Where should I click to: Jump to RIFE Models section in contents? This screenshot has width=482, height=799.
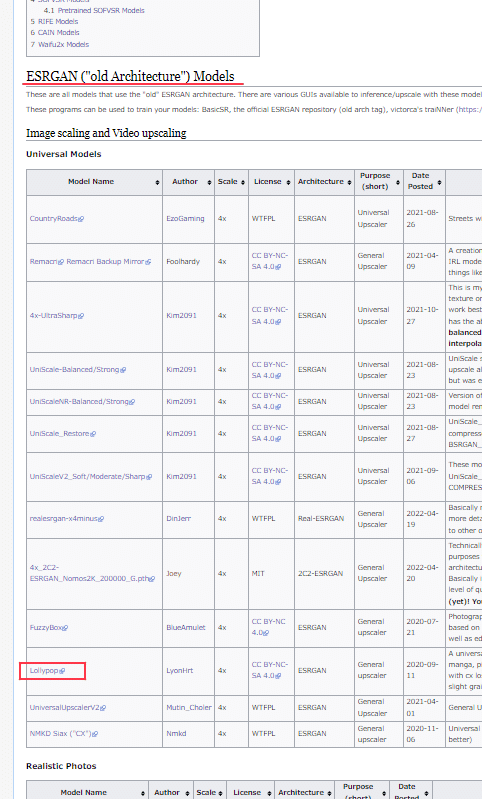coord(54,21)
